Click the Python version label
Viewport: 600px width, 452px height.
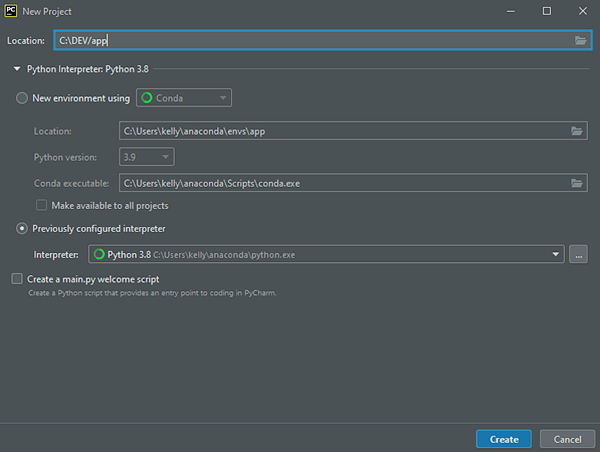(x=65, y=157)
